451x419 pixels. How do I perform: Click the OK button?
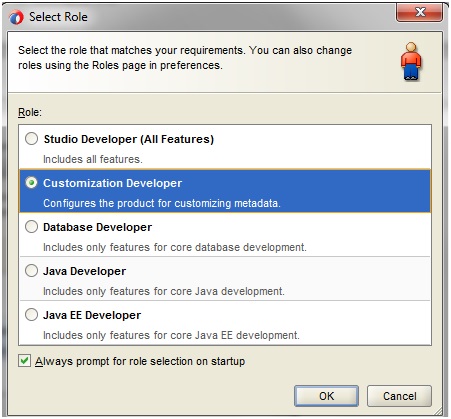click(326, 396)
